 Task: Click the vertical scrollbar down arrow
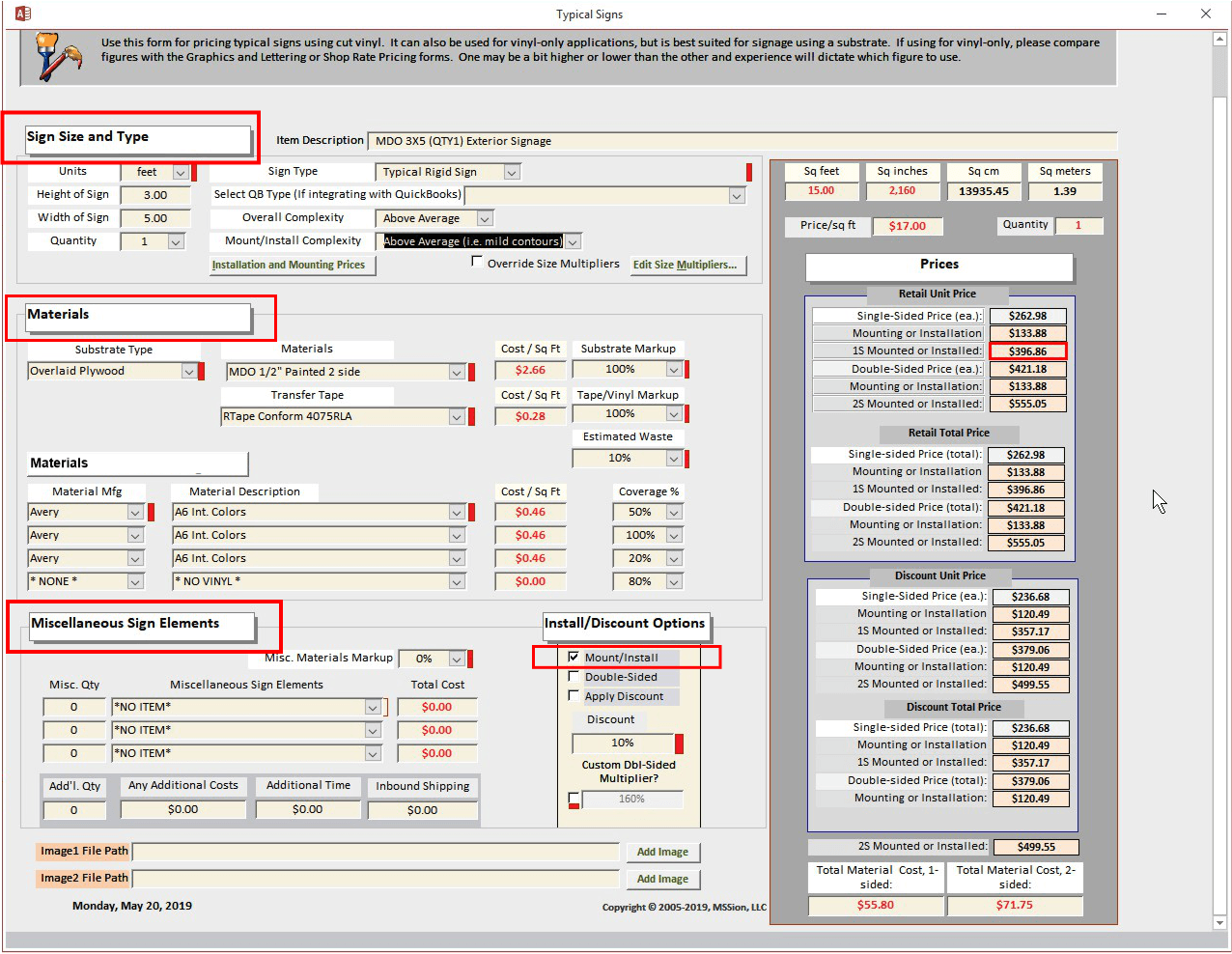1219,923
